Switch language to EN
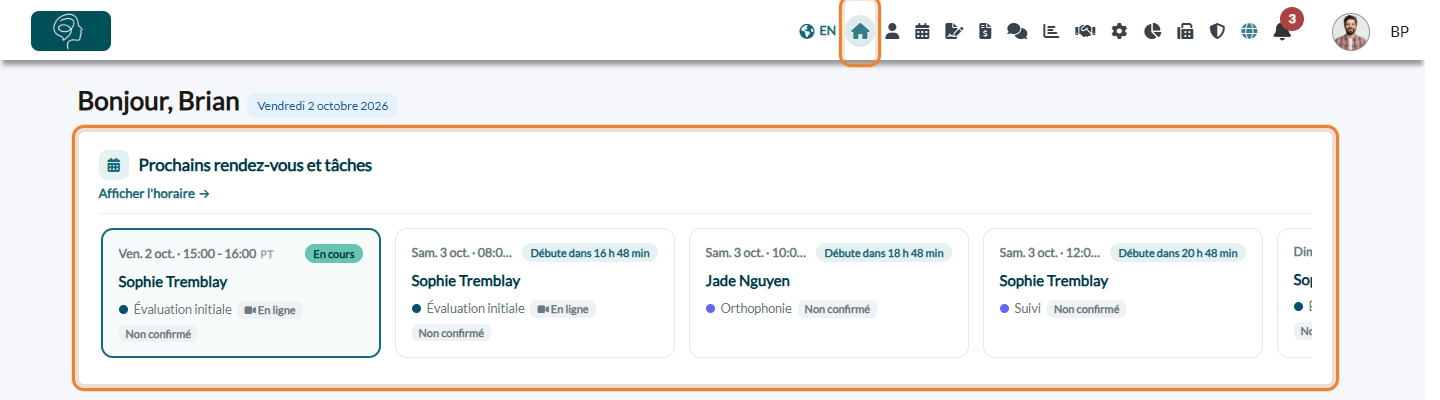Viewport: 1440px width, 400px height. [818, 31]
